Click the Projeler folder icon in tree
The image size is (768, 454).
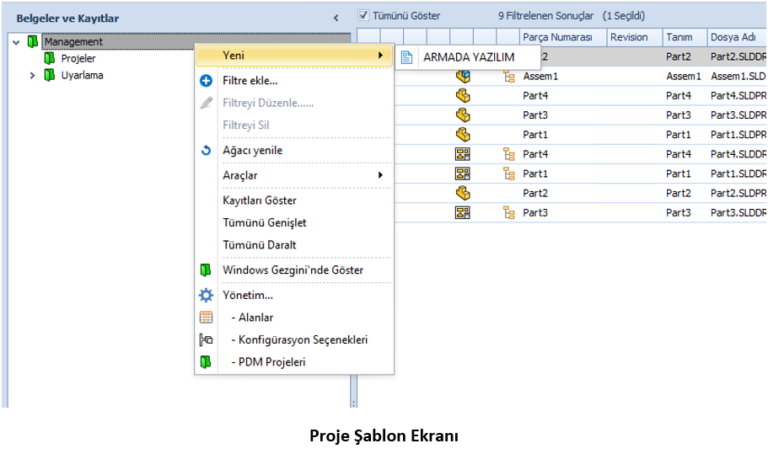pos(49,59)
